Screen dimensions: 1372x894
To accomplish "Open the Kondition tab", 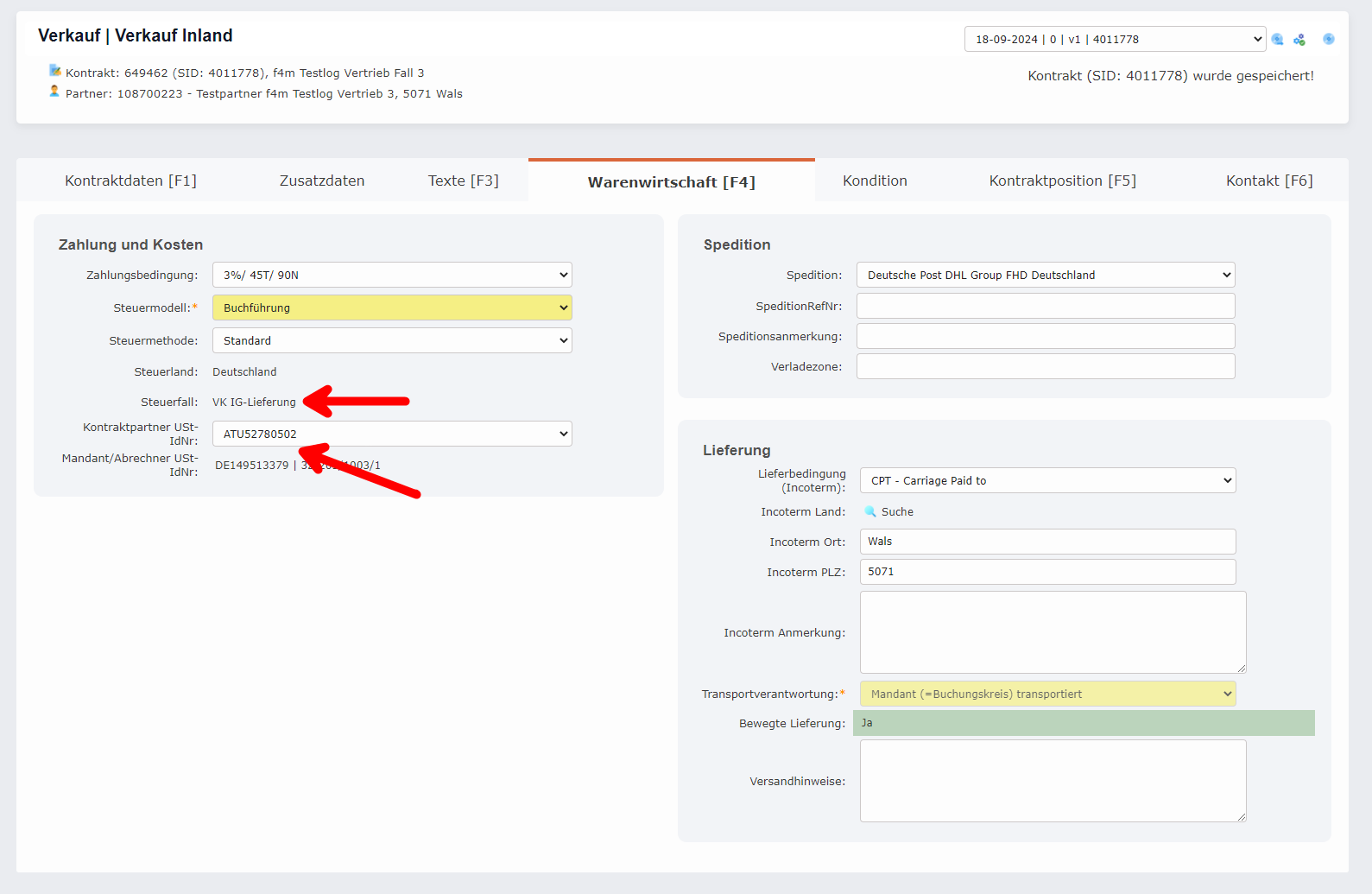I will point(875,181).
